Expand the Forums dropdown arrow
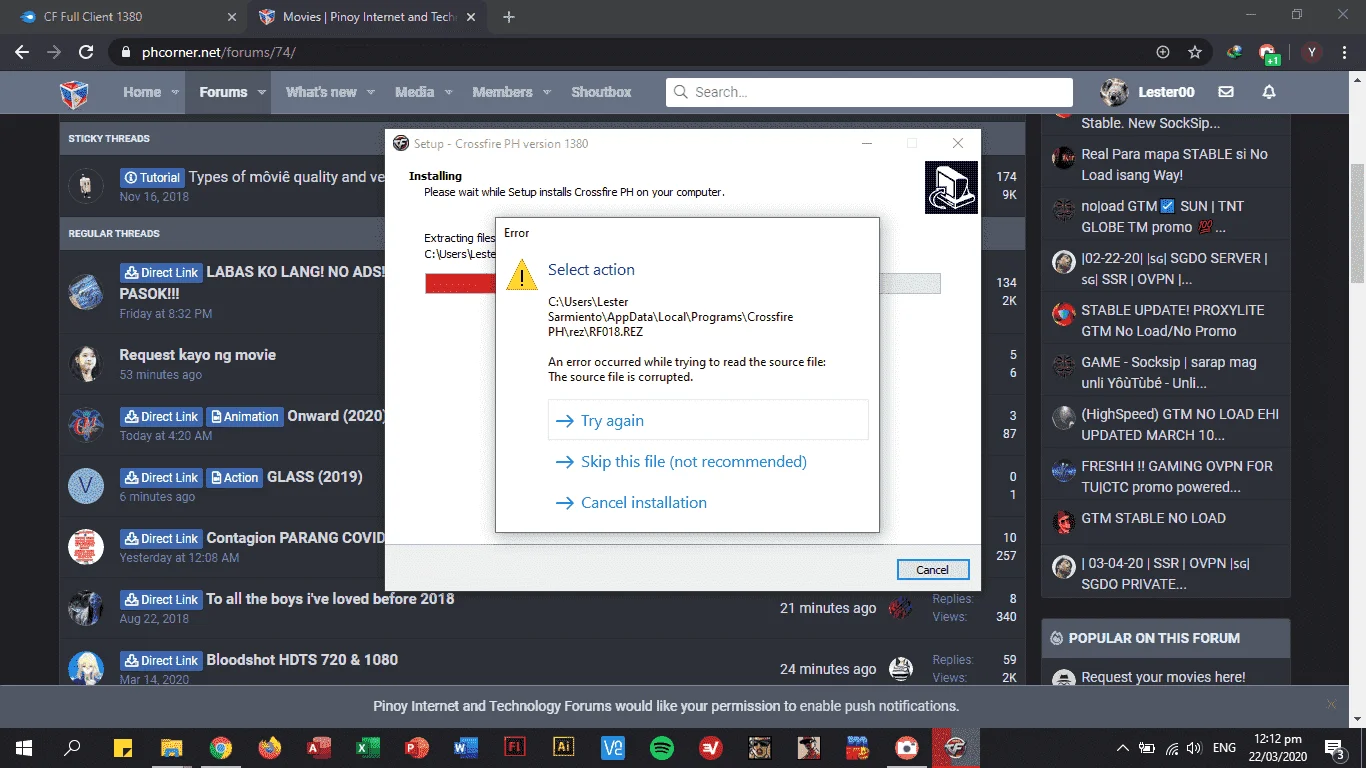The image size is (1366, 768). pyautogui.click(x=262, y=92)
